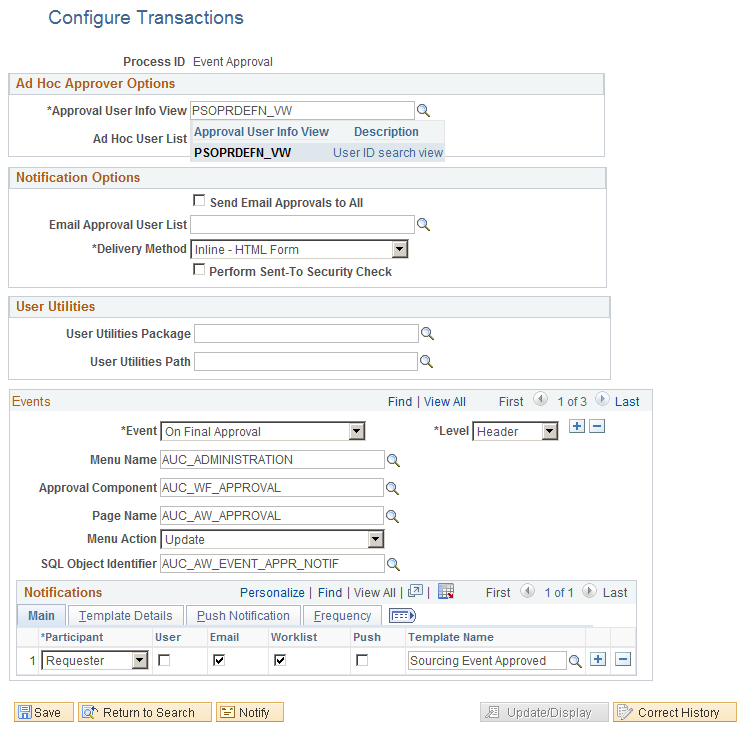The height and width of the screenshot is (739, 749).
Task: Click Template Name input field
Action: point(487,661)
